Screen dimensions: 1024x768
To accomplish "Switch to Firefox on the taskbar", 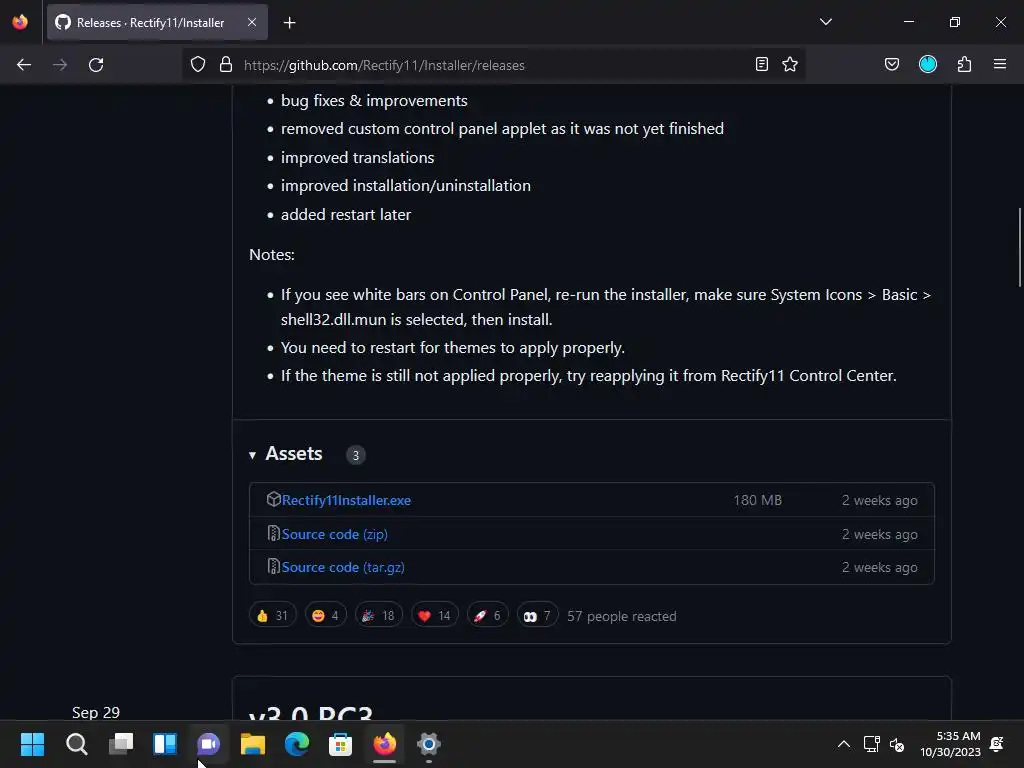I will pyautogui.click(x=385, y=744).
